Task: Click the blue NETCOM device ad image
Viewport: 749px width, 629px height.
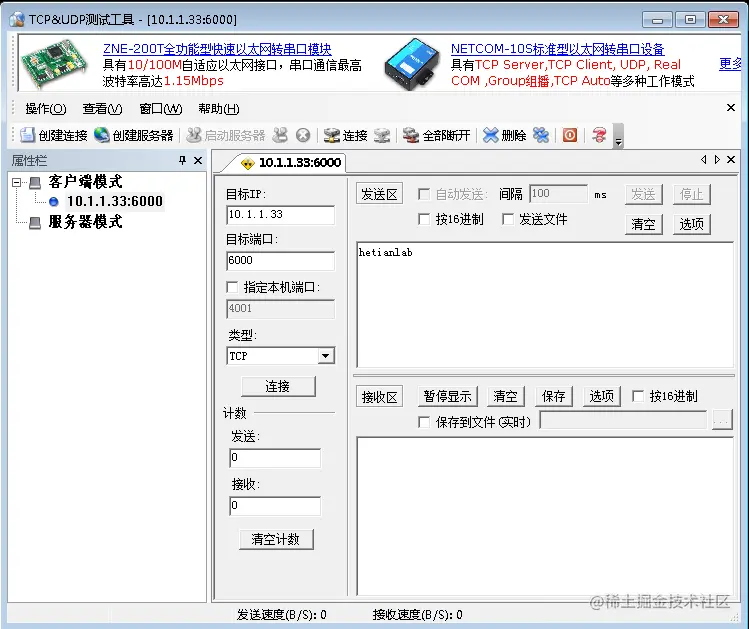Action: click(x=412, y=64)
